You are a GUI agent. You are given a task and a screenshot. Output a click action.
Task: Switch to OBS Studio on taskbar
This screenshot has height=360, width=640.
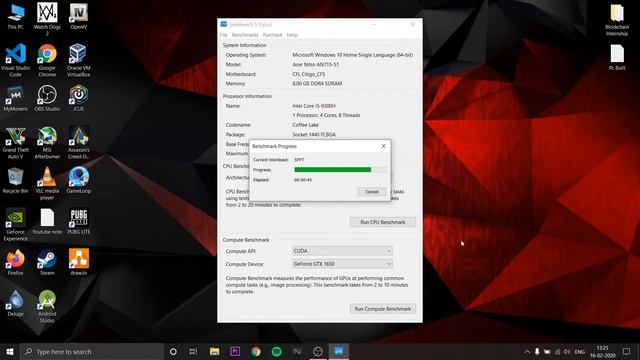tap(318, 351)
